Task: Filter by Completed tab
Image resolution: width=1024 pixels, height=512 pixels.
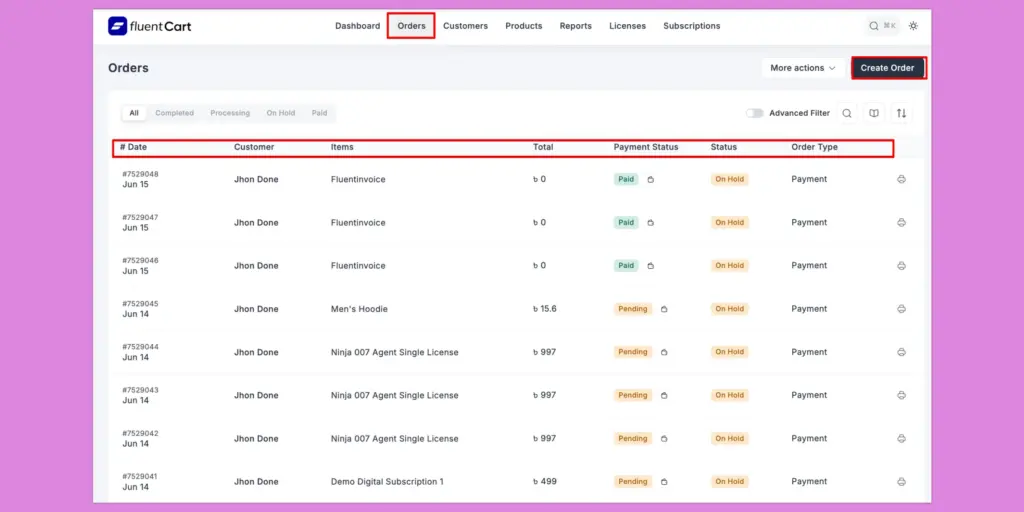Action: point(174,113)
